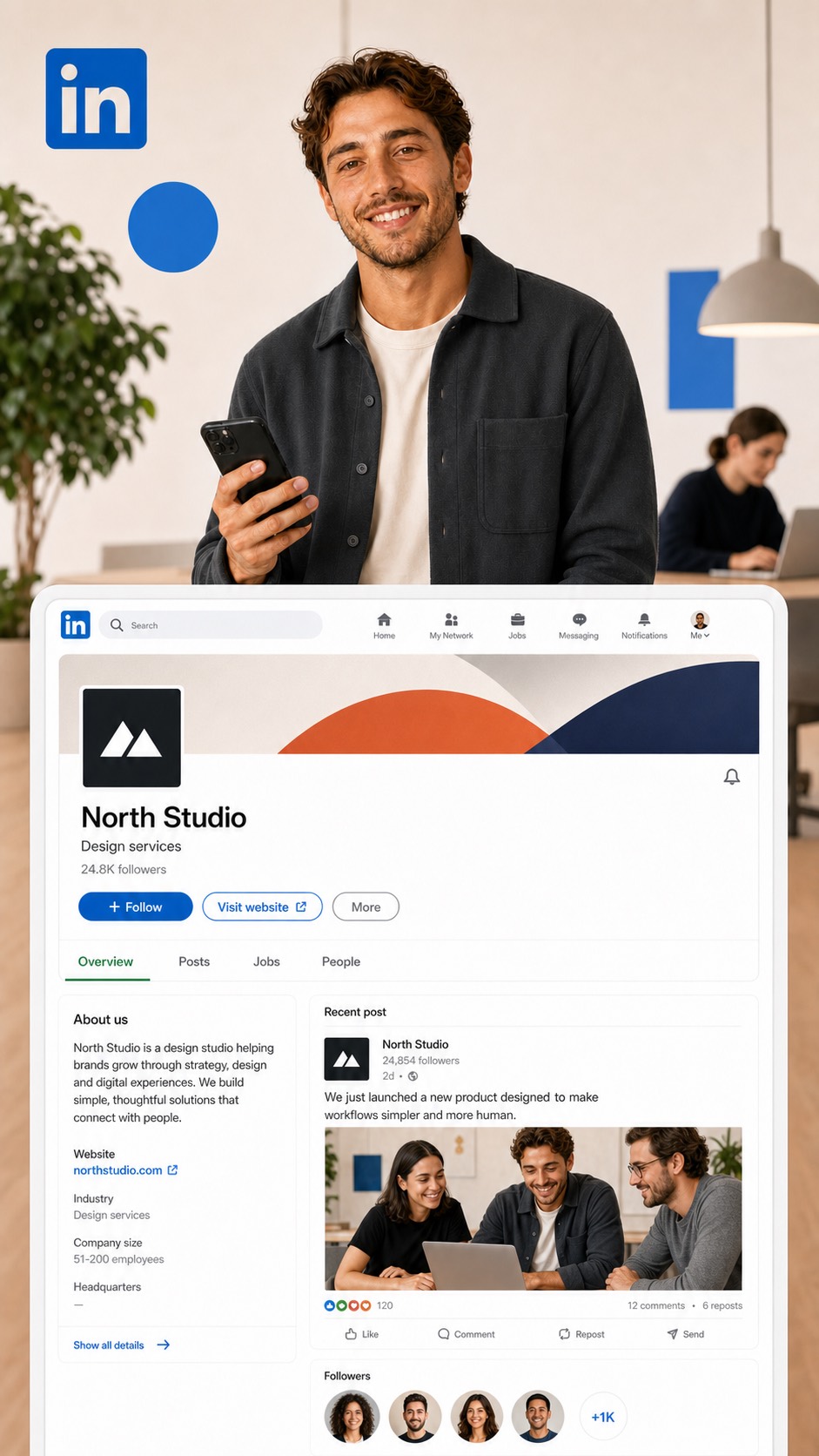Image resolution: width=819 pixels, height=1456 pixels.
Task: Follow the North Studio page
Action: tap(136, 907)
